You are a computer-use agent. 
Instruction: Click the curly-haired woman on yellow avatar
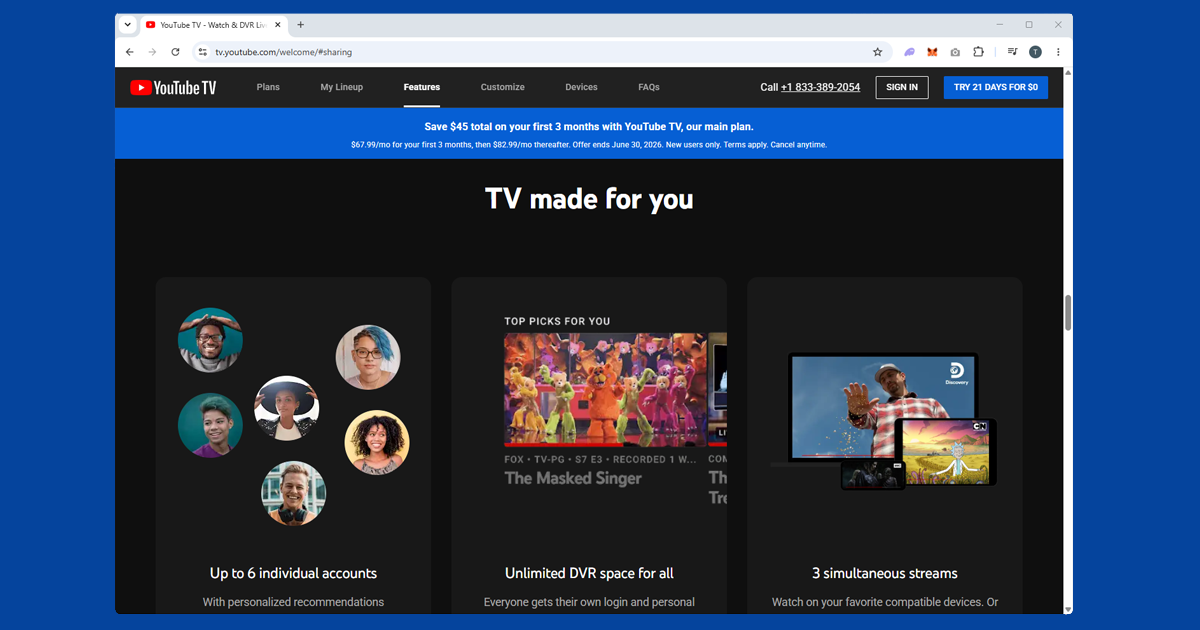[377, 443]
